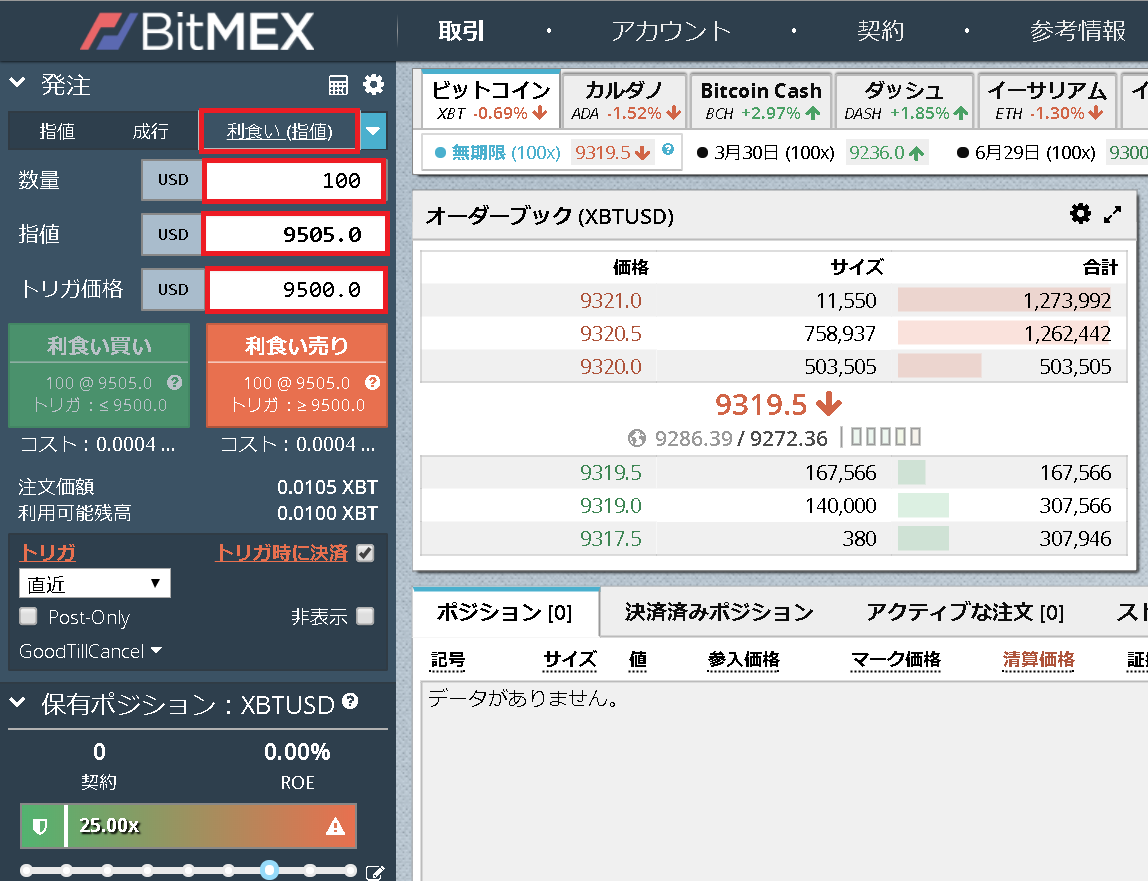This screenshot has width=1148, height=881.
Task: Select 6月29日 (100x) contract
Action: pyautogui.click(x=1026, y=152)
